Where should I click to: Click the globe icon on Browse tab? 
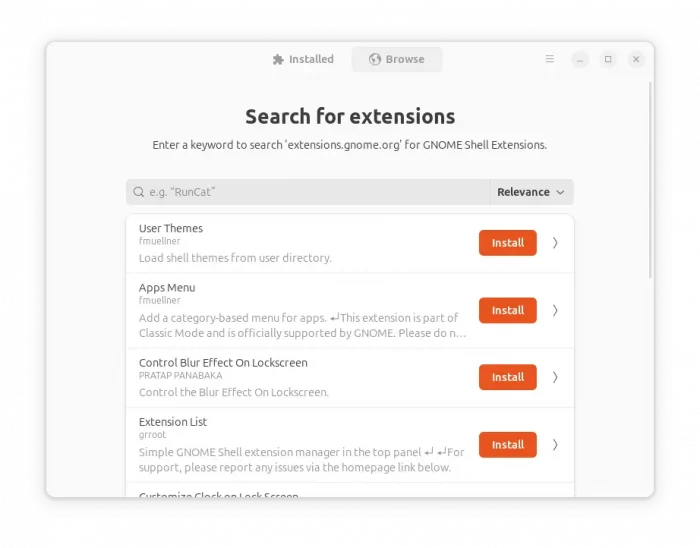click(x=375, y=60)
